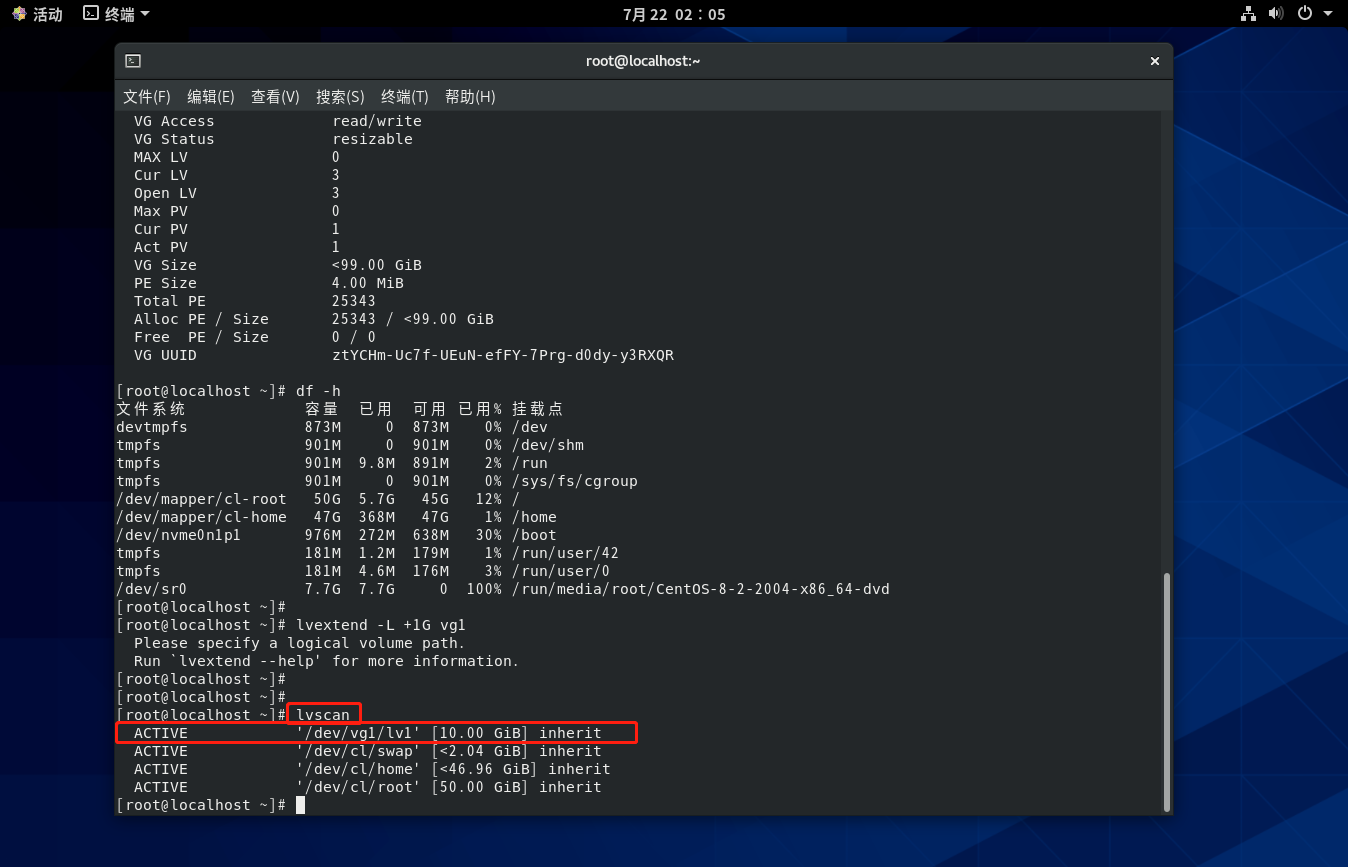The width and height of the screenshot is (1348, 867).
Task: Open the 文件(F) menu
Action: (x=146, y=97)
